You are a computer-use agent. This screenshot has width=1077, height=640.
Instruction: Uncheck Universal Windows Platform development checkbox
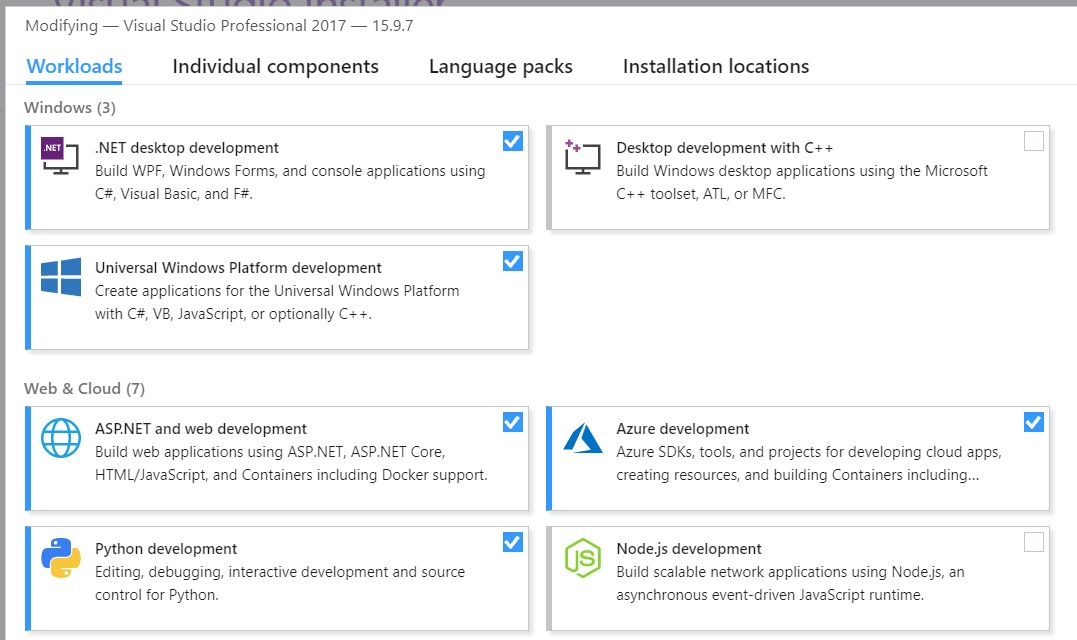(512, 261)
